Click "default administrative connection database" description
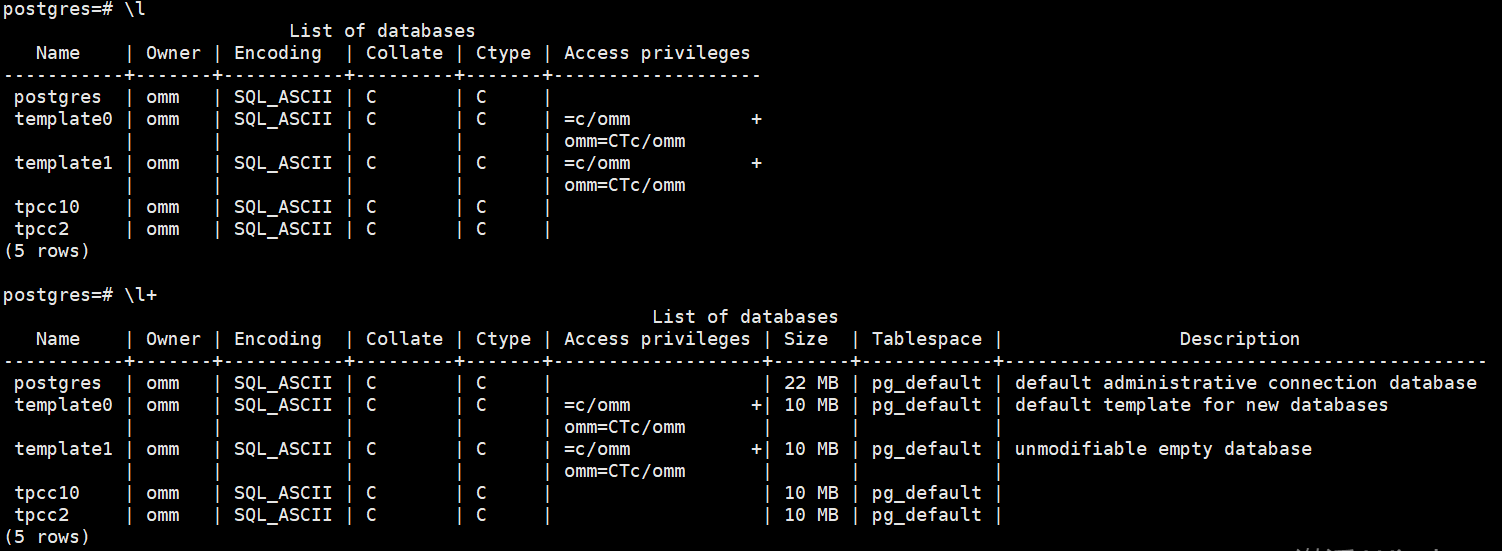Screen dimensions: 1502x551 click(1245, 383)
